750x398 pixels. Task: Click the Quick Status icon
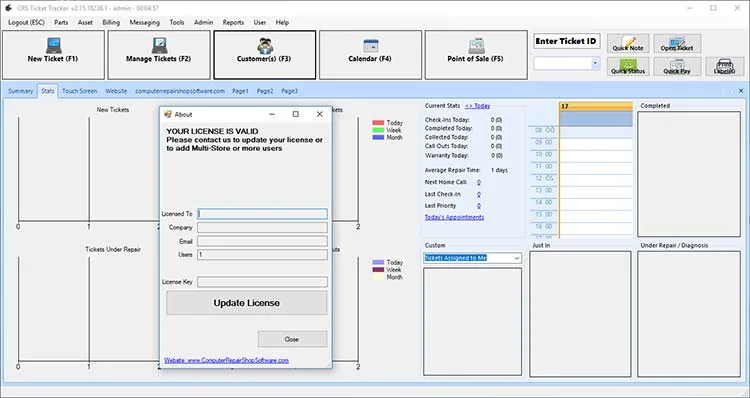(x=628, y=66)
